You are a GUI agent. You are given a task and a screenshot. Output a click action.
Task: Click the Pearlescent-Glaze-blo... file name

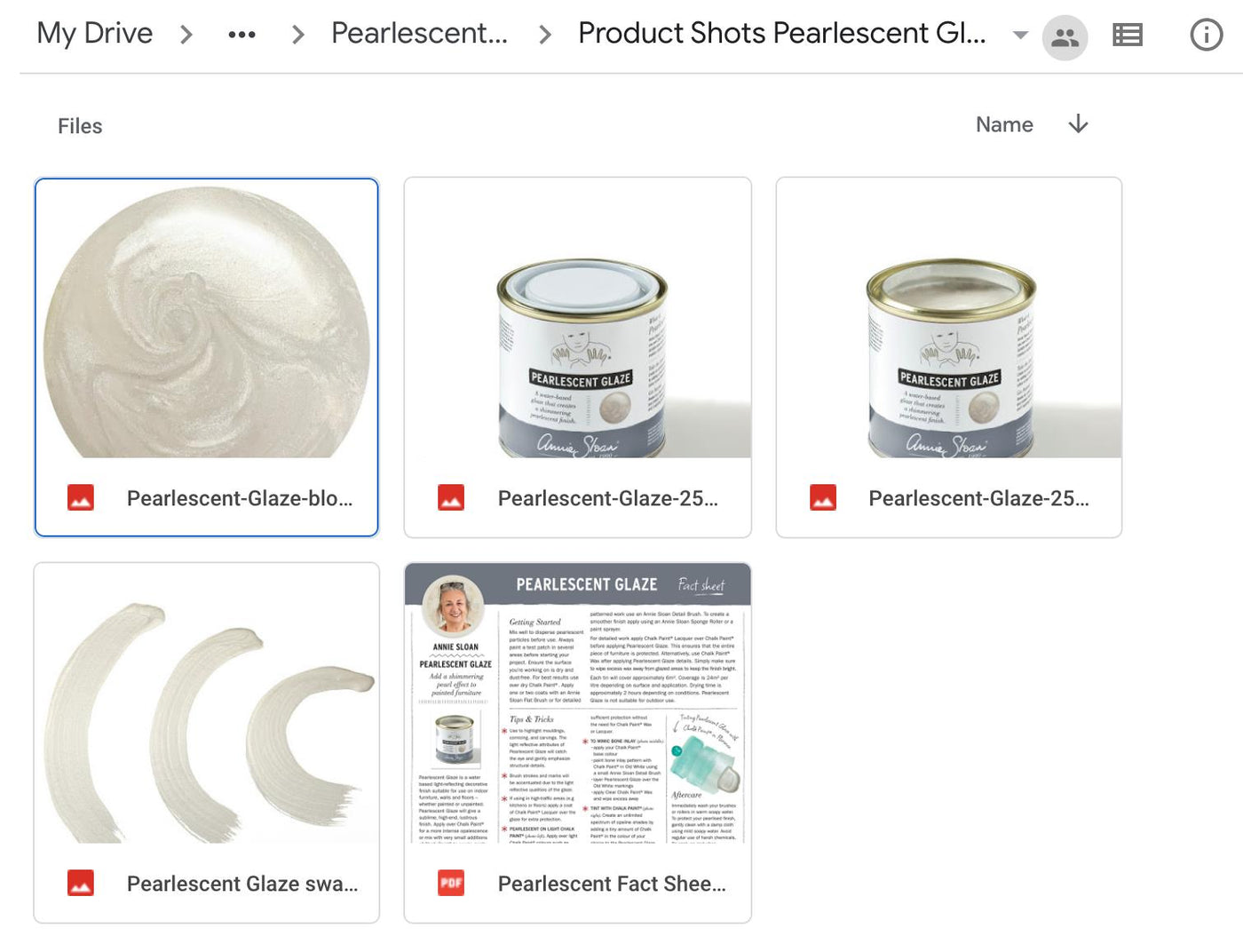pos(240,498)
